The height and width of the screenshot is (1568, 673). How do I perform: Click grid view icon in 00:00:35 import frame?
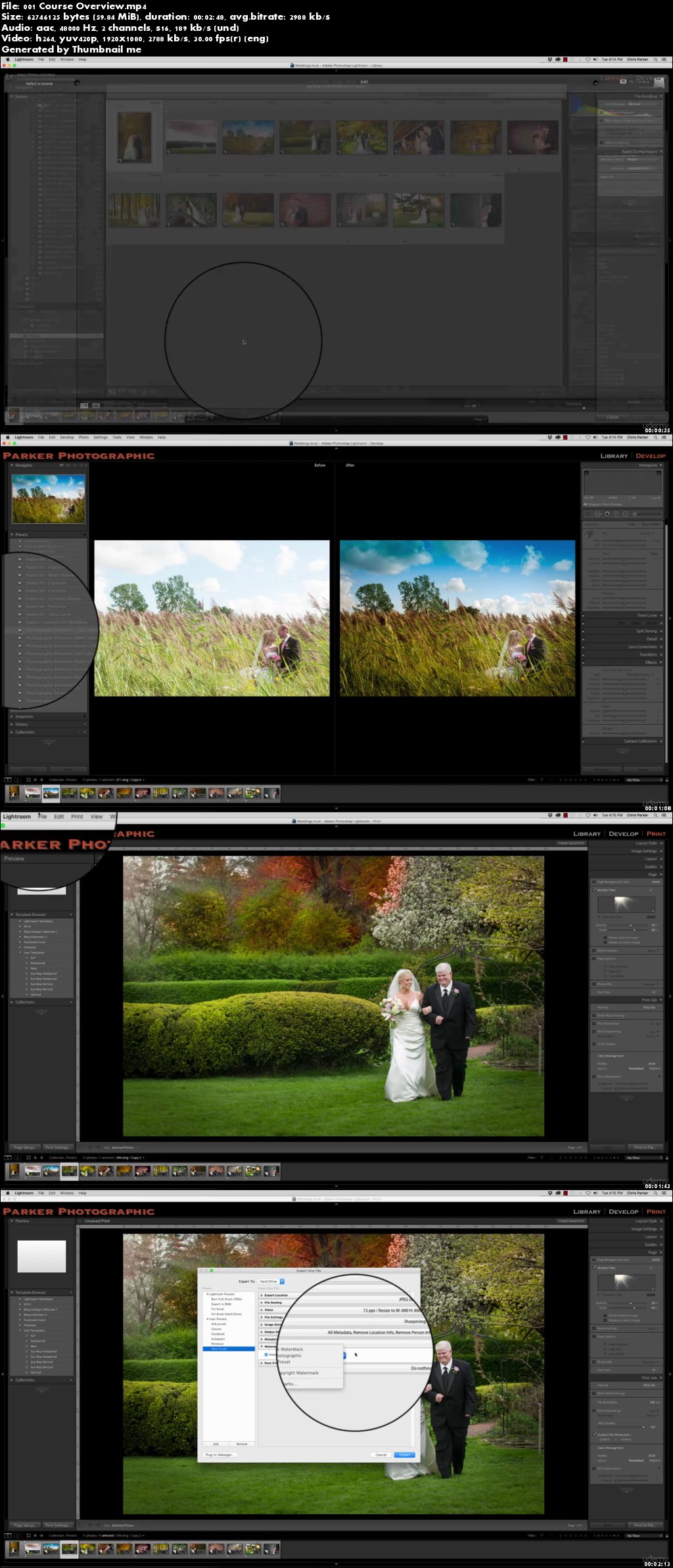[84, 405]
